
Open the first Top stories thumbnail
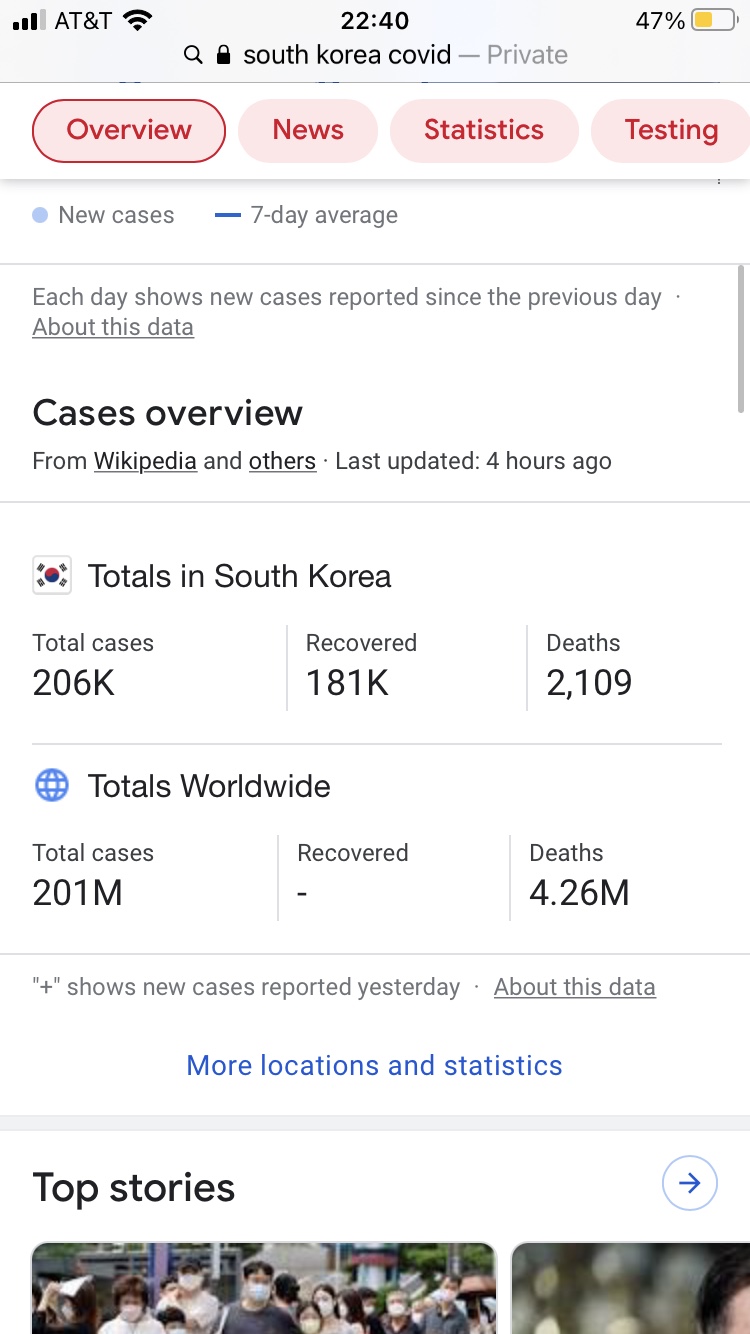[x=264, y=1288]
